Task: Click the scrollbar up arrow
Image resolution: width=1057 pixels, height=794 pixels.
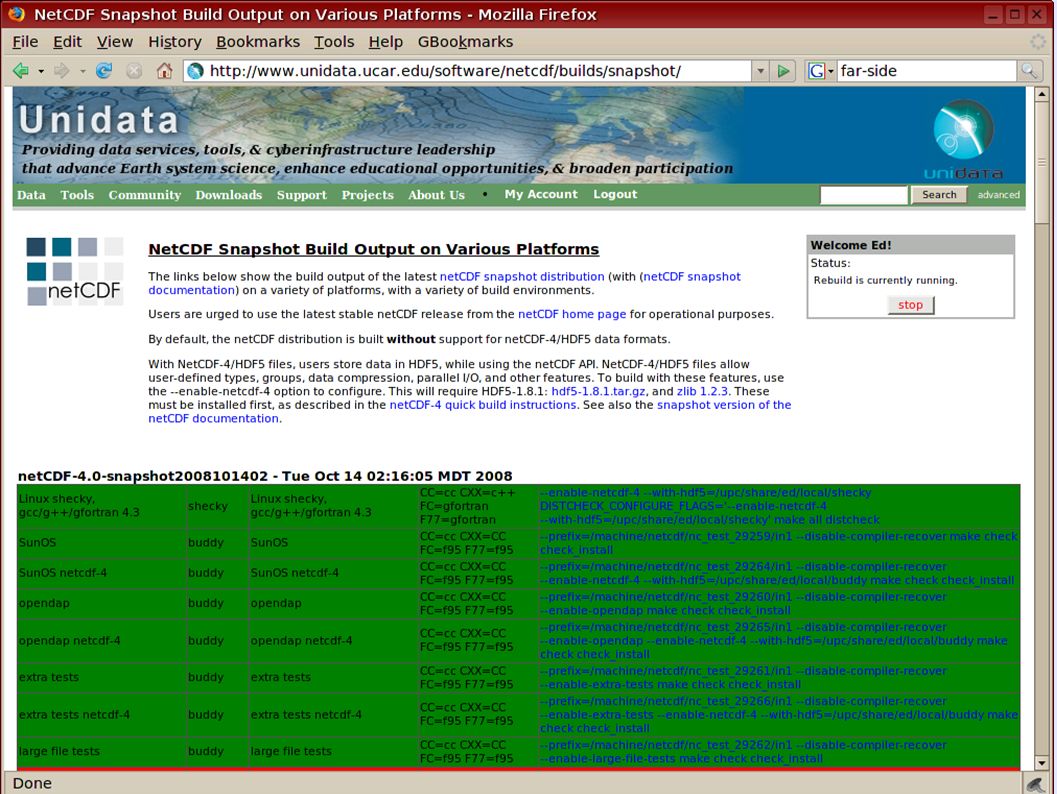Action: (x=1041, y=94)
